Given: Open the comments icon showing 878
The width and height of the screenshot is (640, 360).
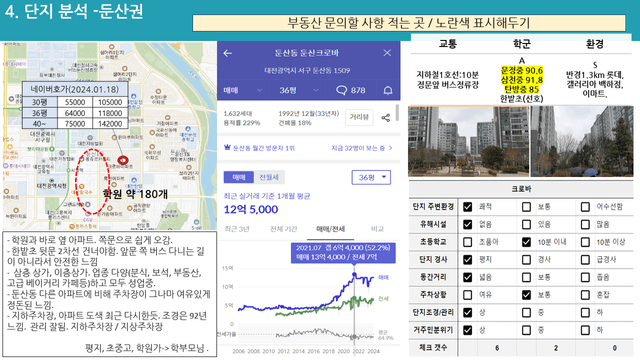Looking at the screenshot, I should tap(341, 90).
